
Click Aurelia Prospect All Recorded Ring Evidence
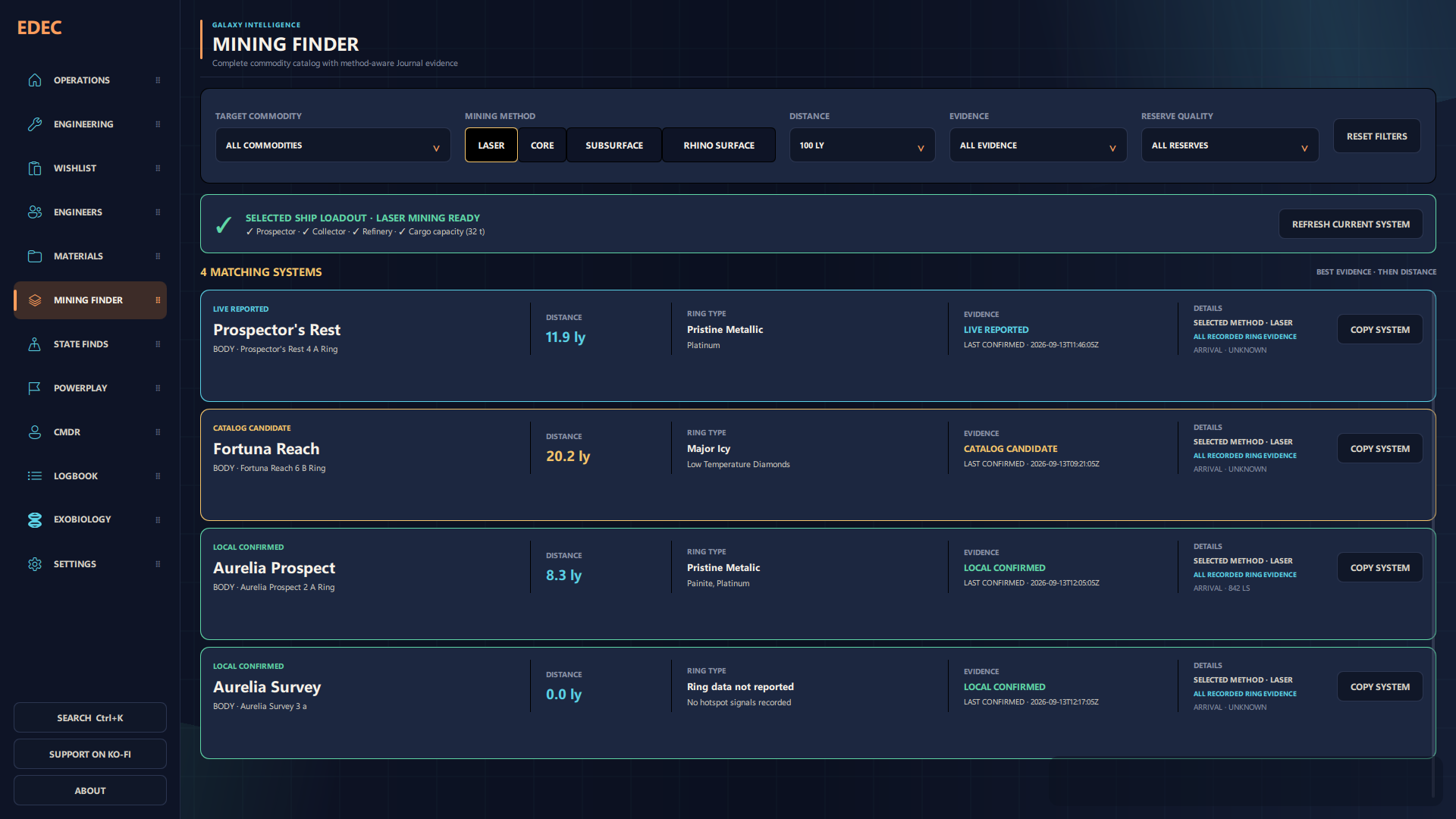click(1244, 575)
